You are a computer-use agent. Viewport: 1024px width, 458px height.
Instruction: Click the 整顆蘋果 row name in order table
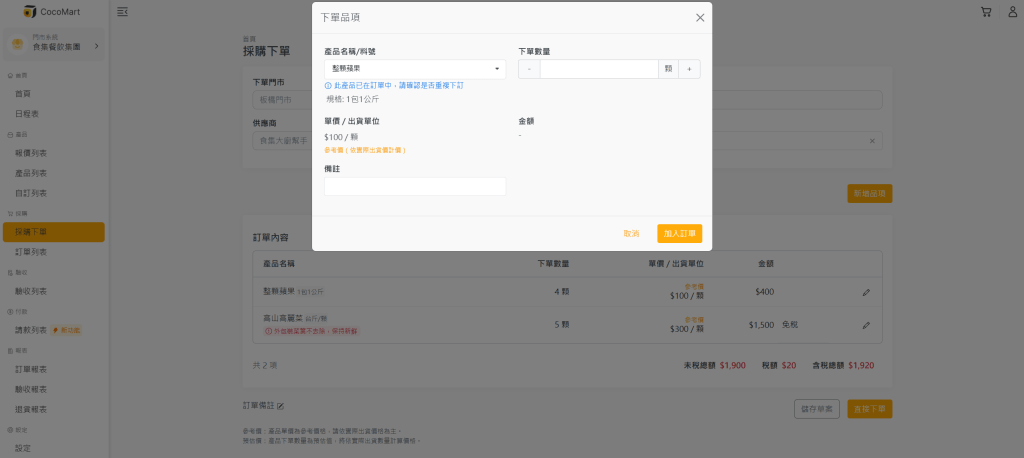point(280,291)
